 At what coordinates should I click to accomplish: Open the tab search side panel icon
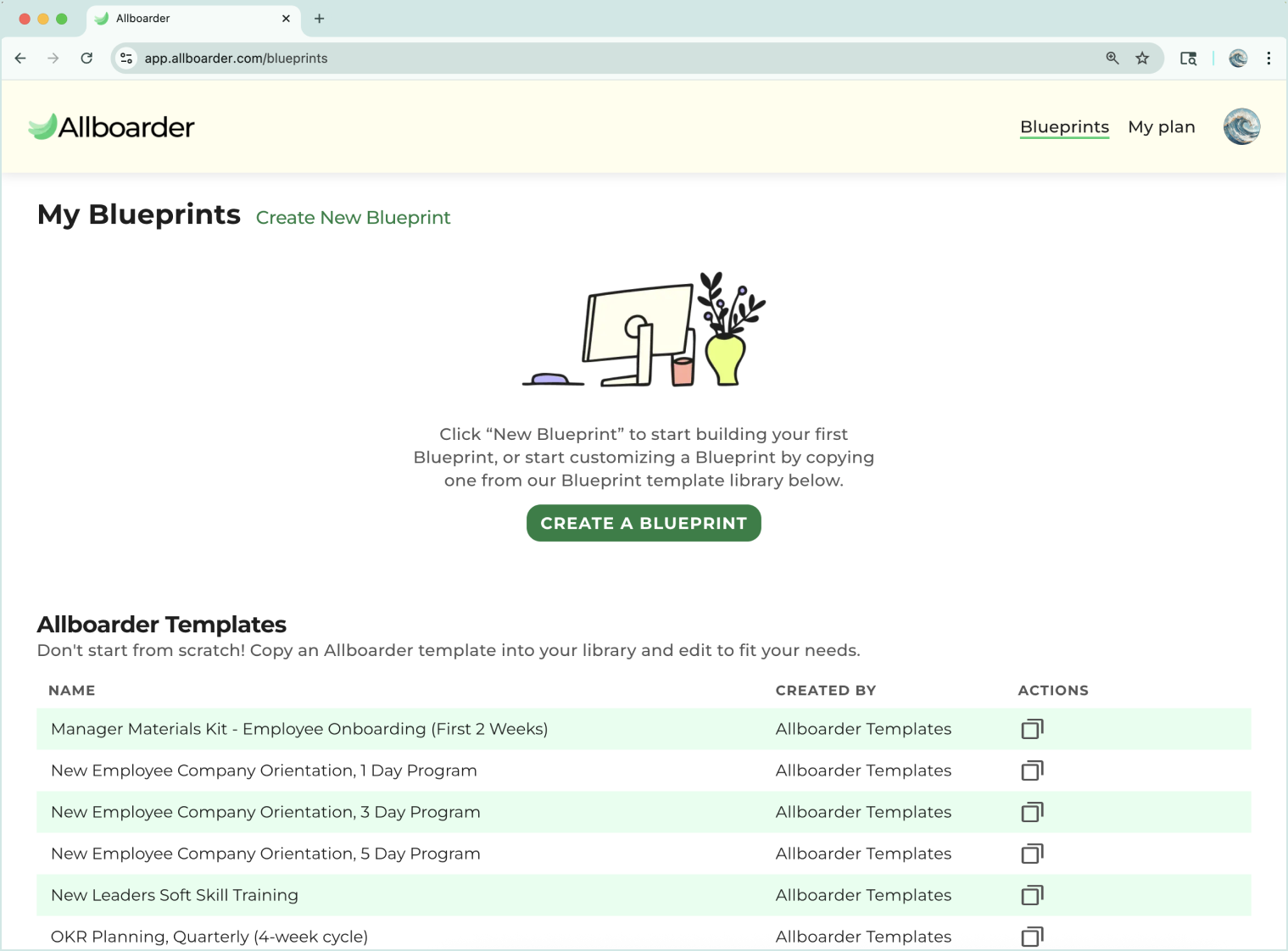[1189, 58]
